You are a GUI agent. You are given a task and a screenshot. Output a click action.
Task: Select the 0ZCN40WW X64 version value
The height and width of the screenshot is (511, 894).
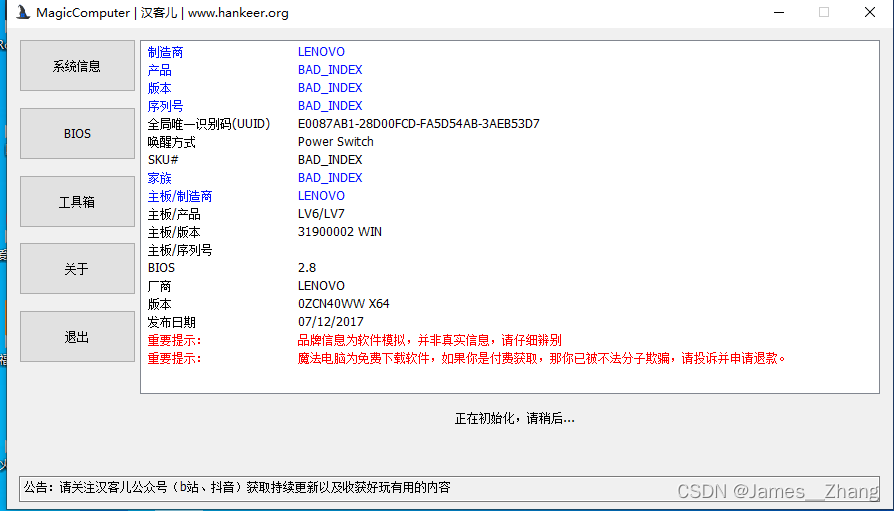(x=344, y=304)
